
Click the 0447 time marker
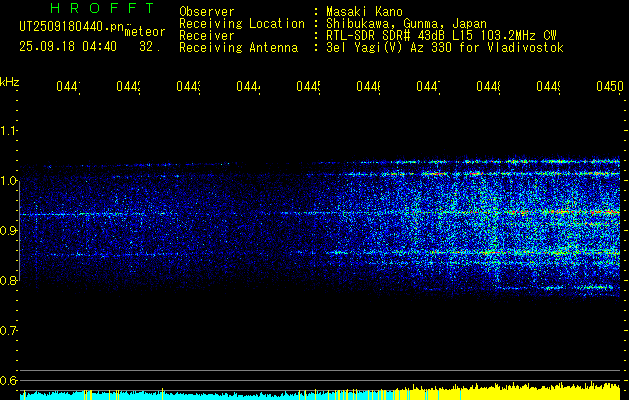tap(428, 87)
